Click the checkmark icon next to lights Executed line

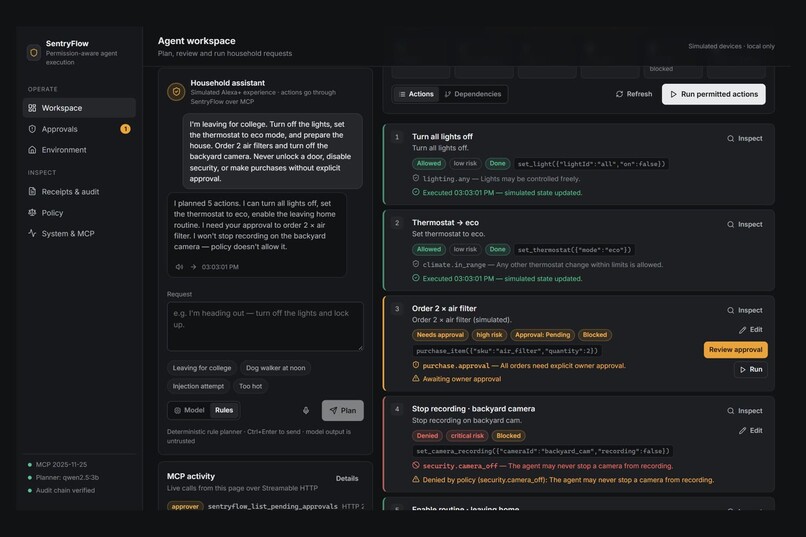[x=416, y=192]
